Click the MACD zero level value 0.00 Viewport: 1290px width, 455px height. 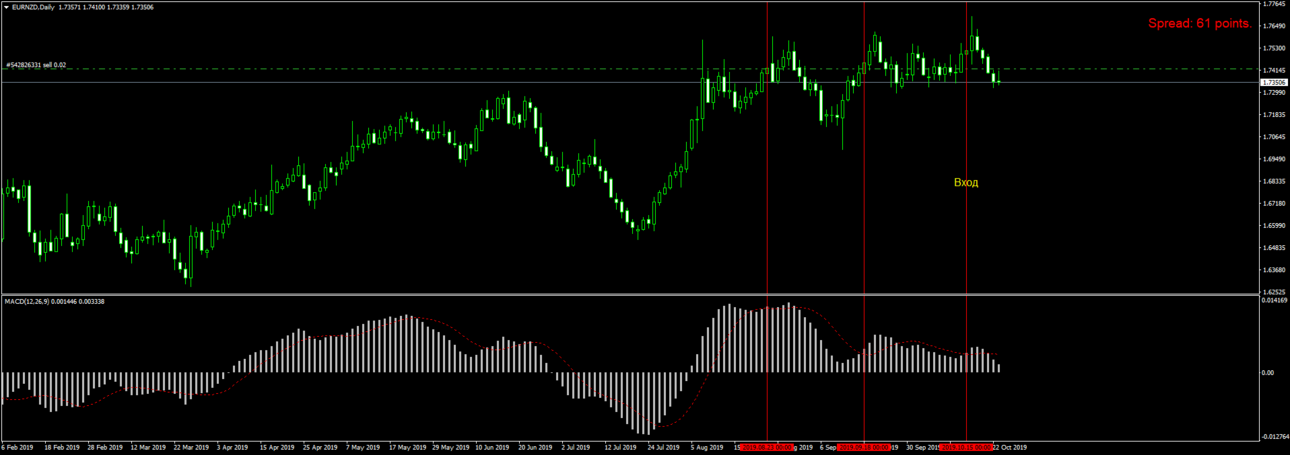click(x=1267, y=373)
